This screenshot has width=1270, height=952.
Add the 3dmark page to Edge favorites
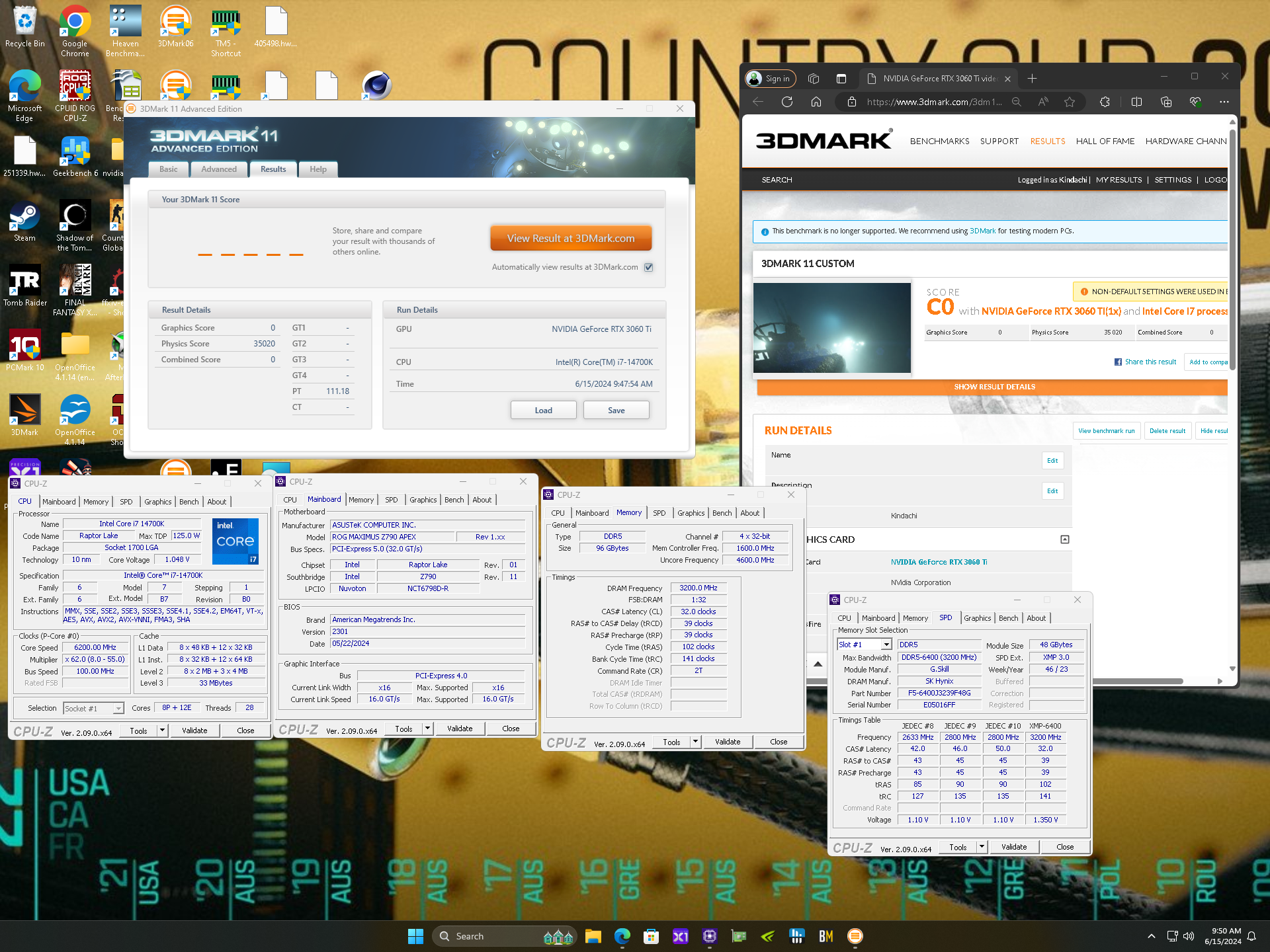(1070, 102)
